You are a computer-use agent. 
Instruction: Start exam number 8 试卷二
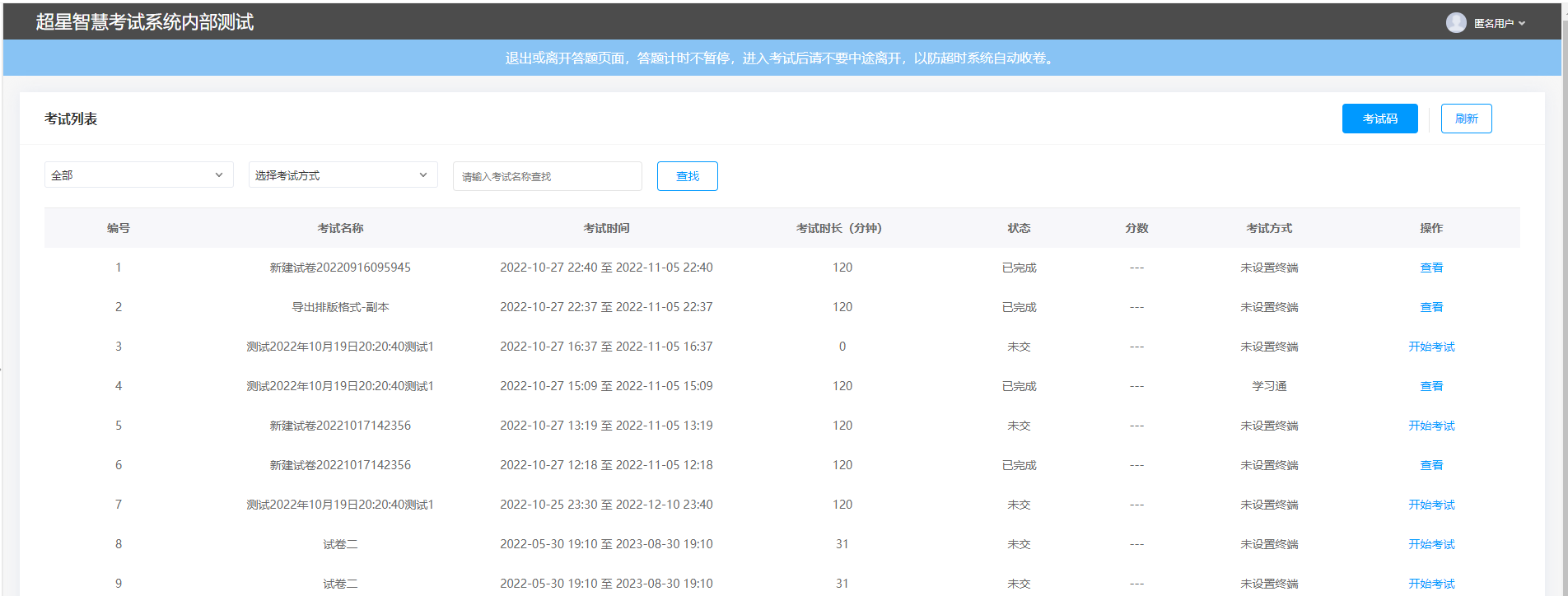tap(1431, 544)
